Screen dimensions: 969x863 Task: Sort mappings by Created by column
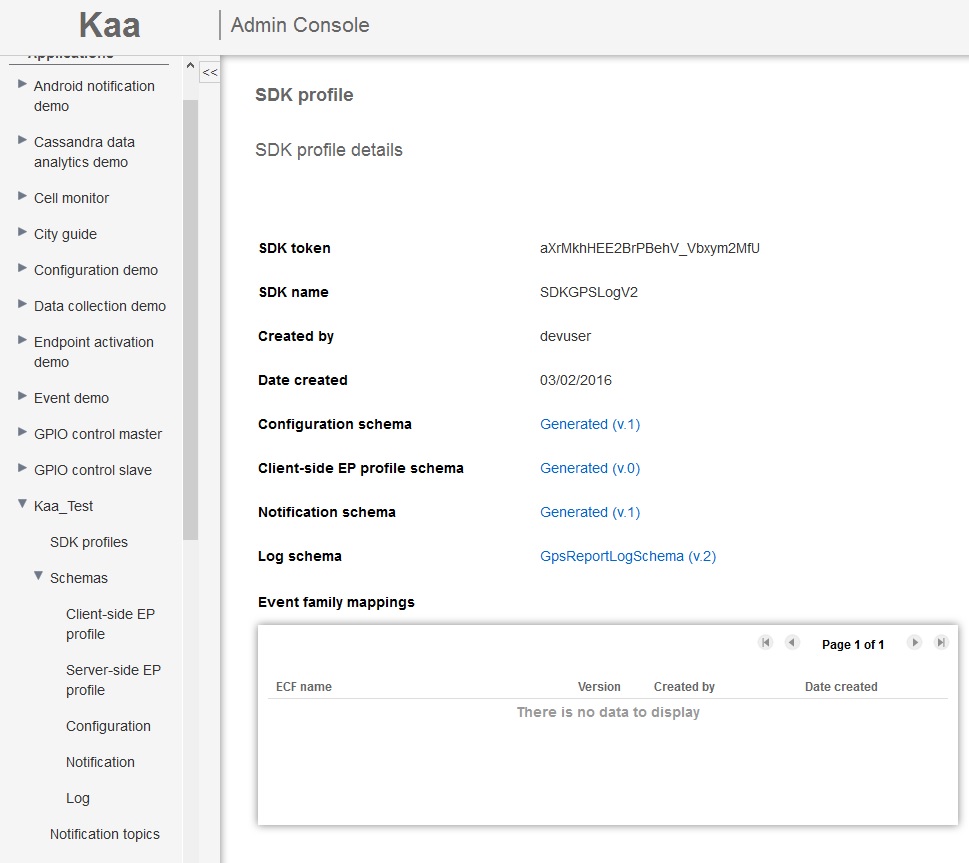point(684,687)
